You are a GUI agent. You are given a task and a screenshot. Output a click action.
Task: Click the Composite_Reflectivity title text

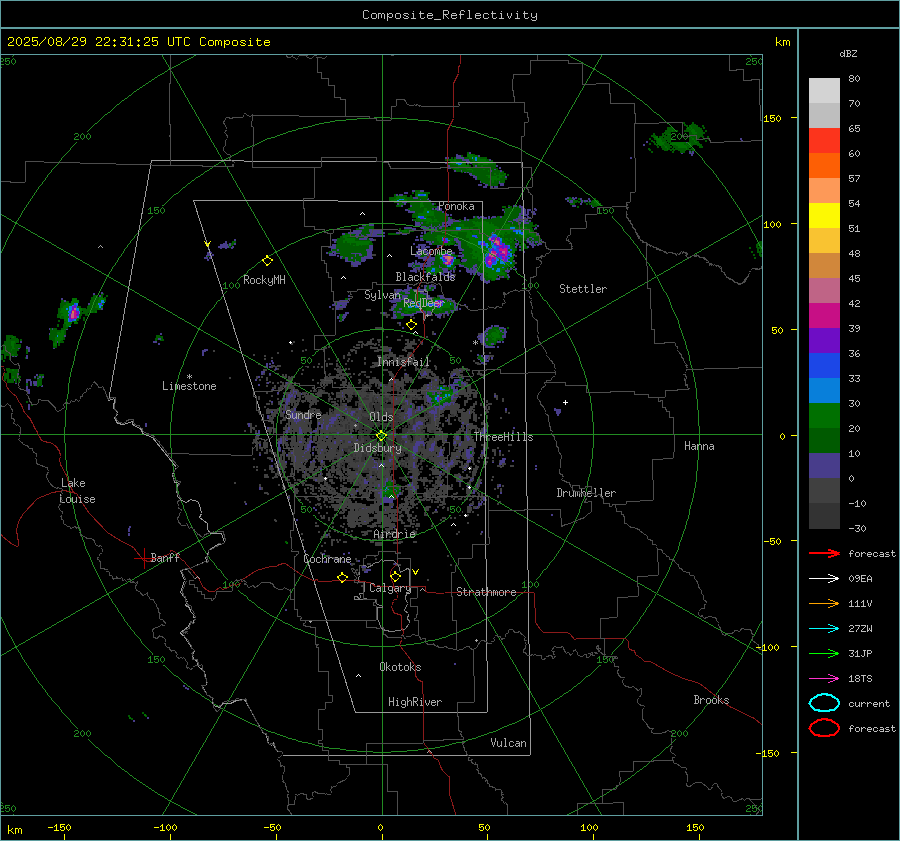pos(450,15)
